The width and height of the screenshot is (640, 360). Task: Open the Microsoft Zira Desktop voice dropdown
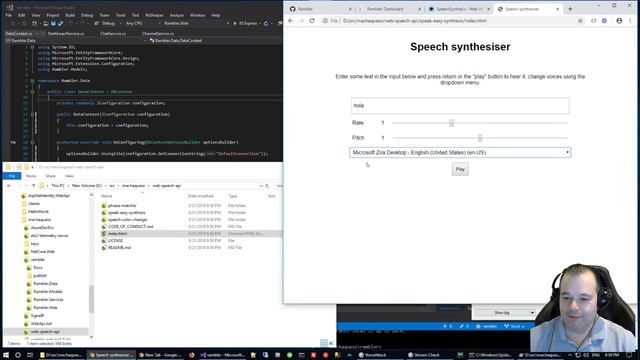point(460,152)
